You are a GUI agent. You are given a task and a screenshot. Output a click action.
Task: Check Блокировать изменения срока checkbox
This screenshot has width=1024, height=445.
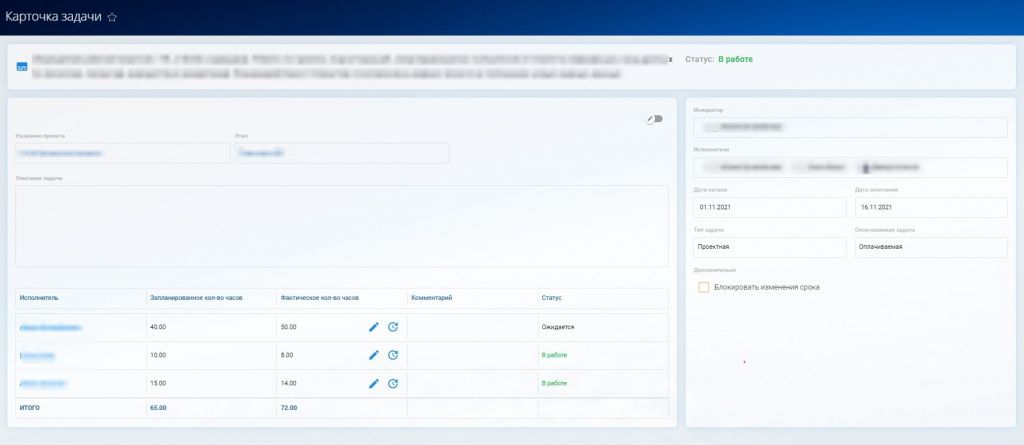(x=704, y=288)
